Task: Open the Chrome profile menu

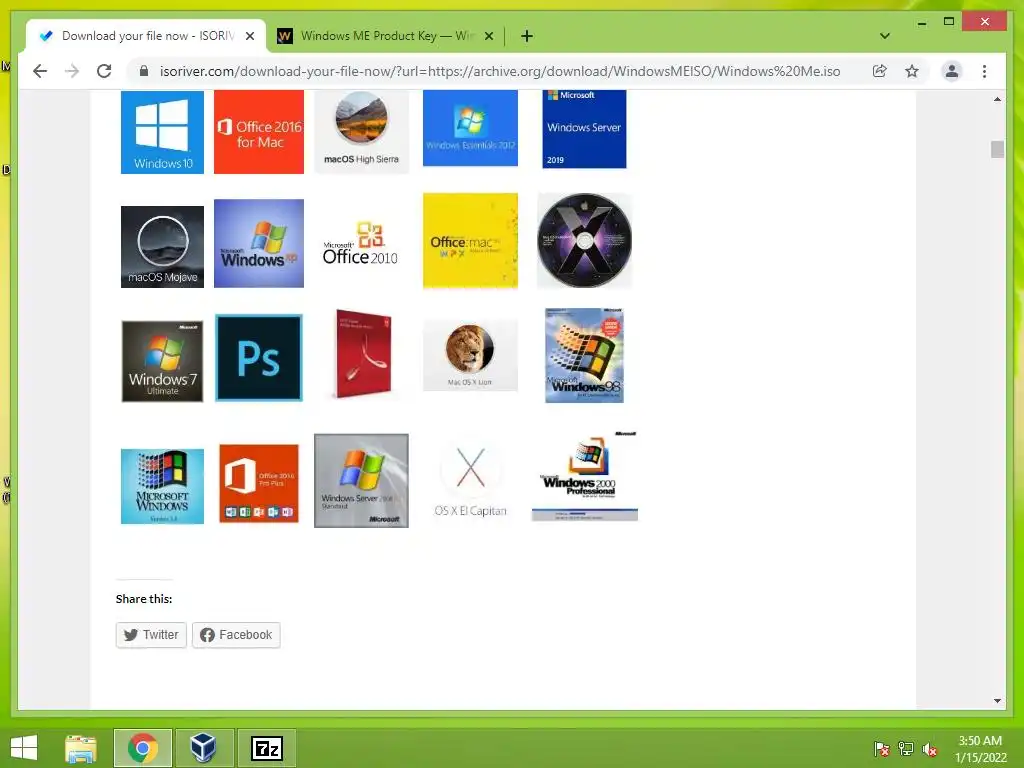Action: coord(952,71)
